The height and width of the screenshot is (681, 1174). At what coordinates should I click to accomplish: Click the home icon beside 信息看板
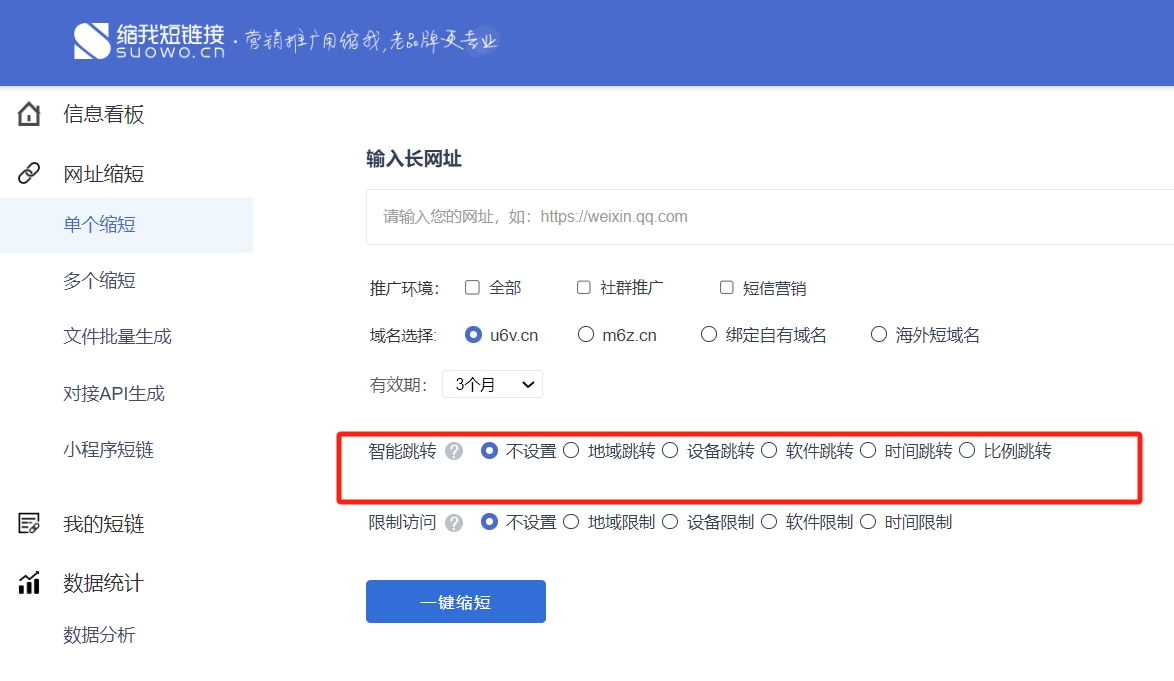tap(29, 114)
